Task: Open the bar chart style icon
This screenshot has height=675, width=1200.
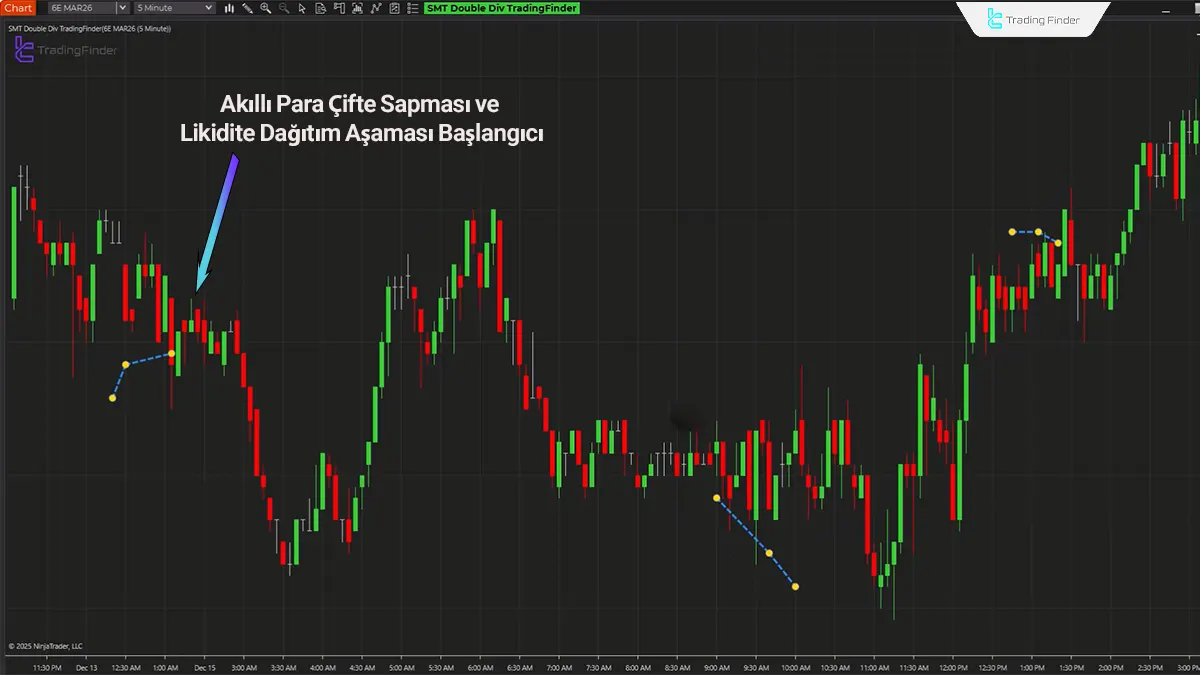Action: (x=229, y=7)
